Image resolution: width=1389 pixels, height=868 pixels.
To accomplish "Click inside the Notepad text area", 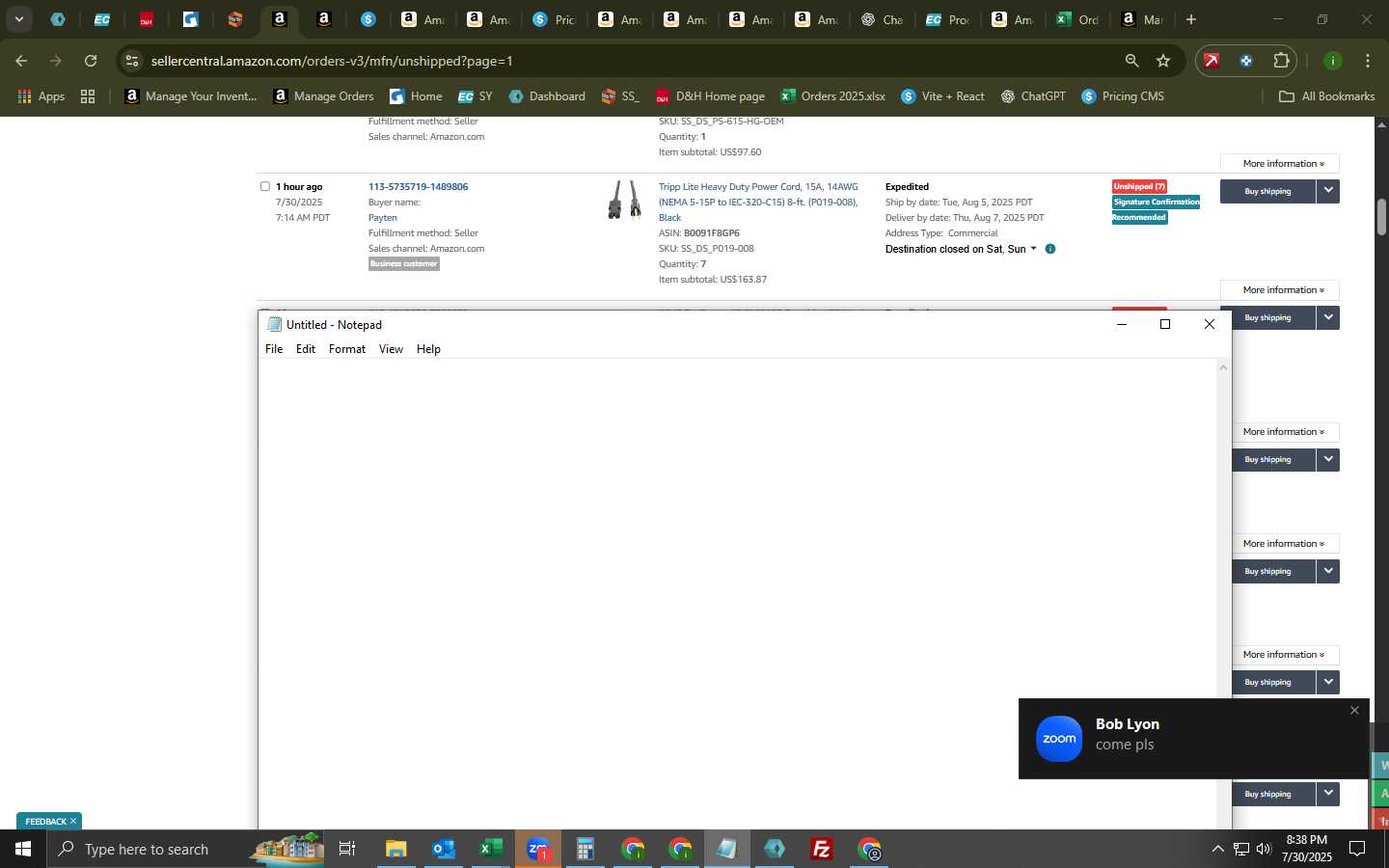I will click(737, 593).
